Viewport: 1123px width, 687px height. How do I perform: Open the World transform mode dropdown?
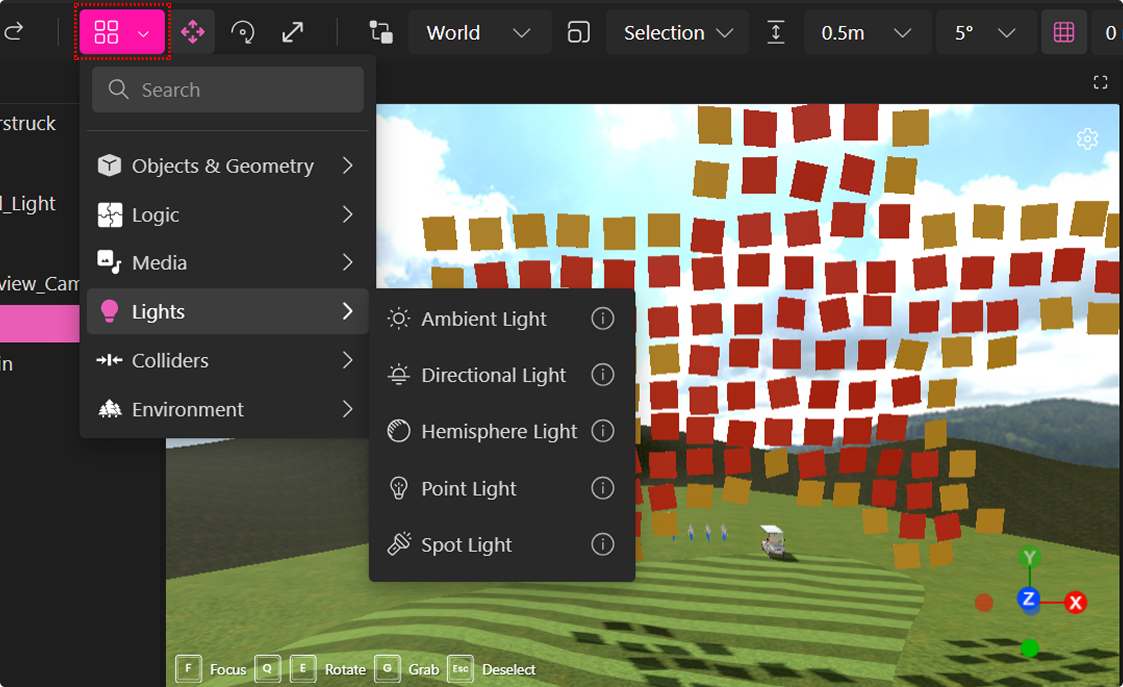(x=479, y=31)
